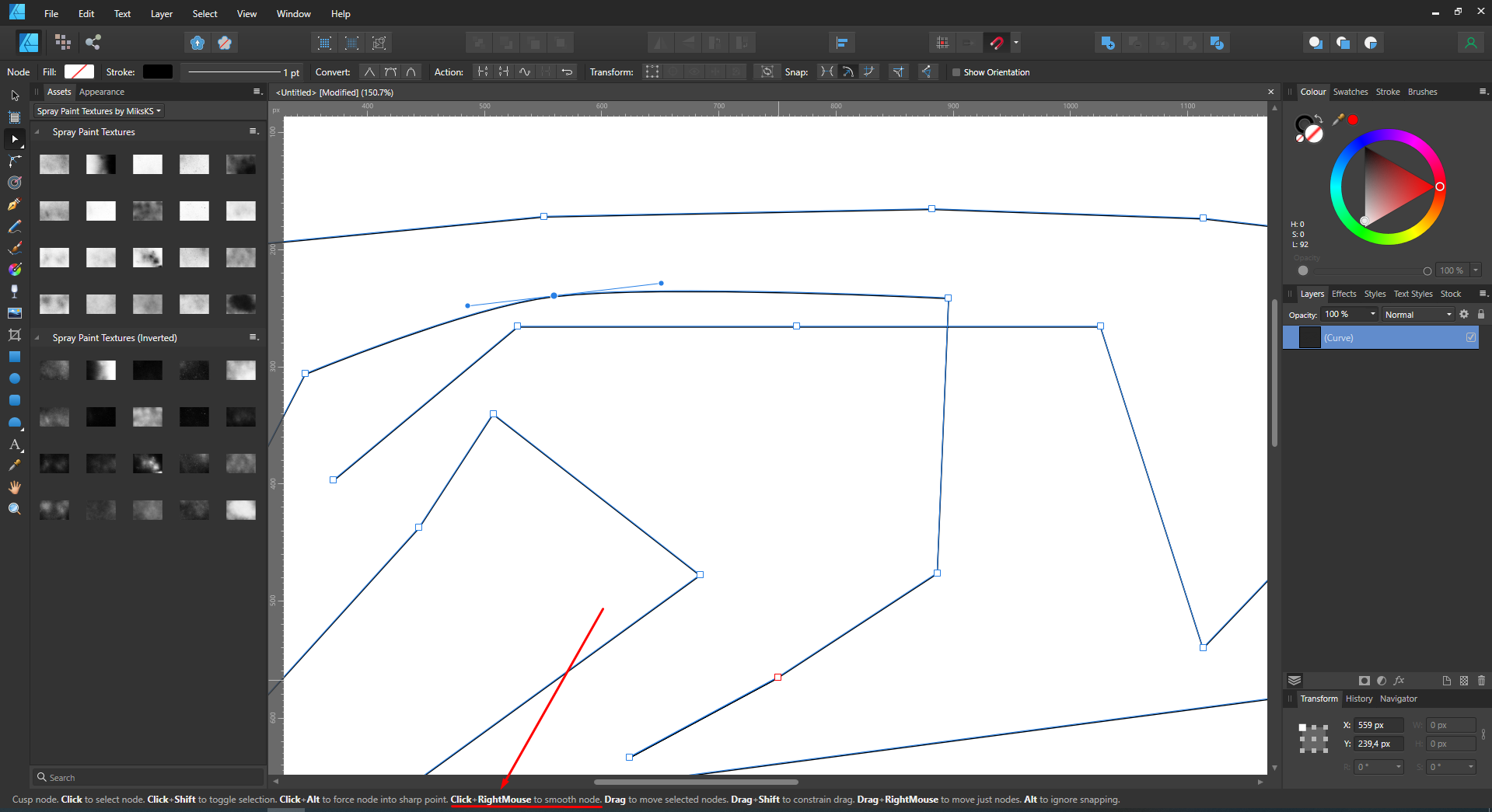
Task: Click the layer lock button
Action: click(1481, 314)
